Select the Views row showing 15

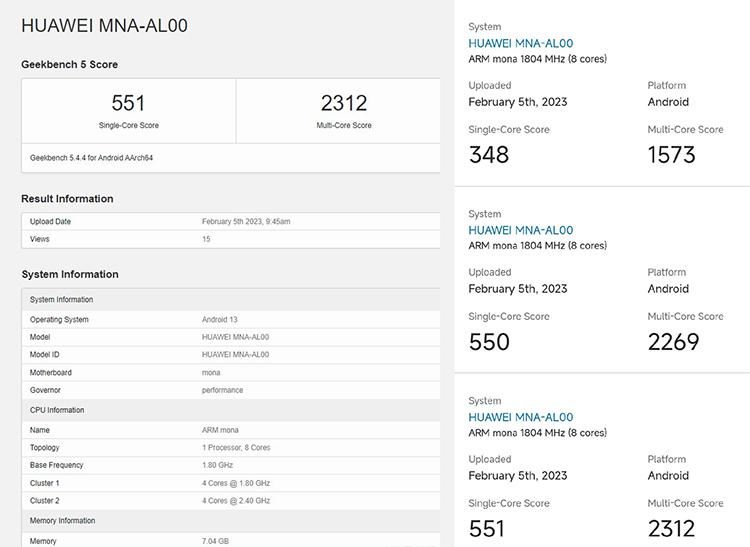230,239
